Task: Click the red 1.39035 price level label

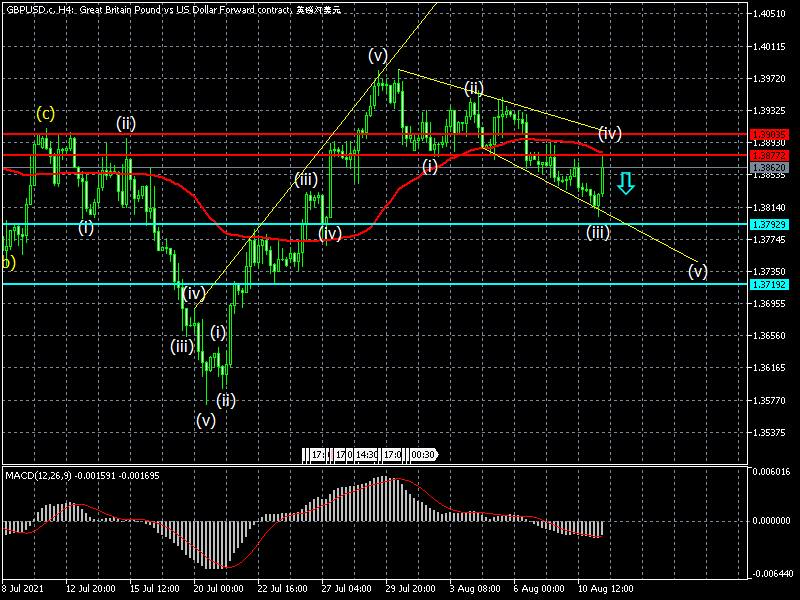Action: pos(769,135)
